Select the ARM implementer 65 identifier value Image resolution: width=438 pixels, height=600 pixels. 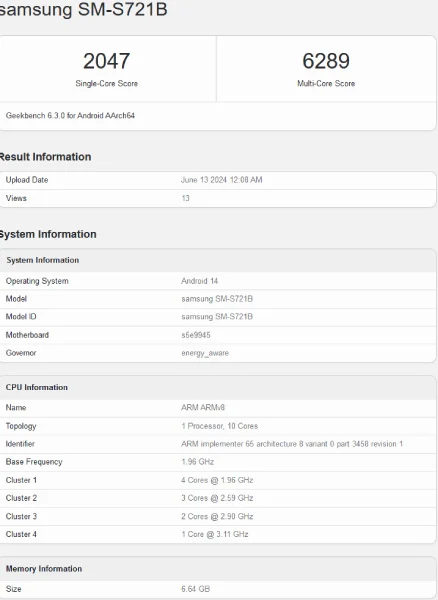point(292,444)
